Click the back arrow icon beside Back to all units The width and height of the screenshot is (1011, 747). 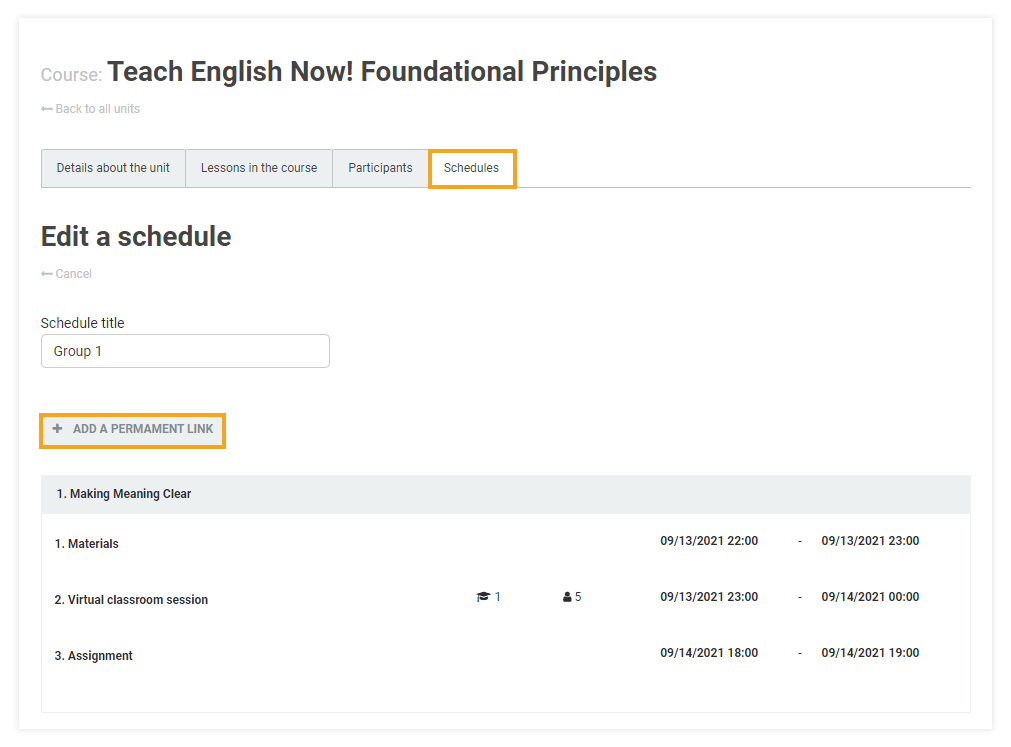pos(46,109)
